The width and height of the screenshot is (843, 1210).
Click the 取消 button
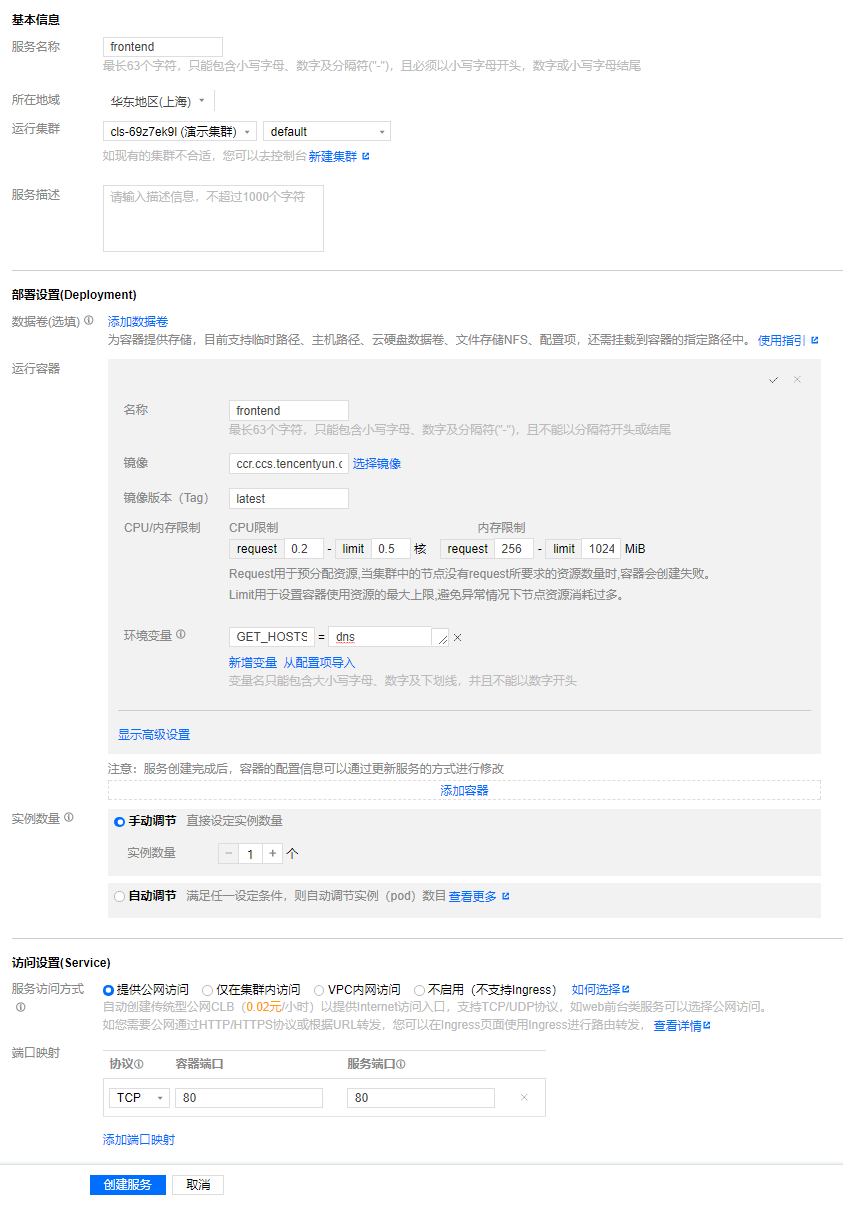[x=198, y=1185]
